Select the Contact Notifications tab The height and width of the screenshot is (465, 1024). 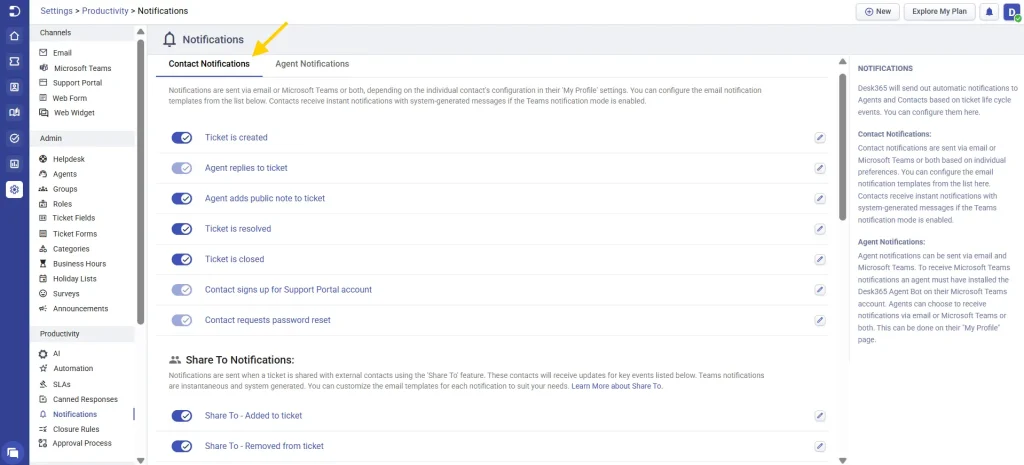pos(209,64)
